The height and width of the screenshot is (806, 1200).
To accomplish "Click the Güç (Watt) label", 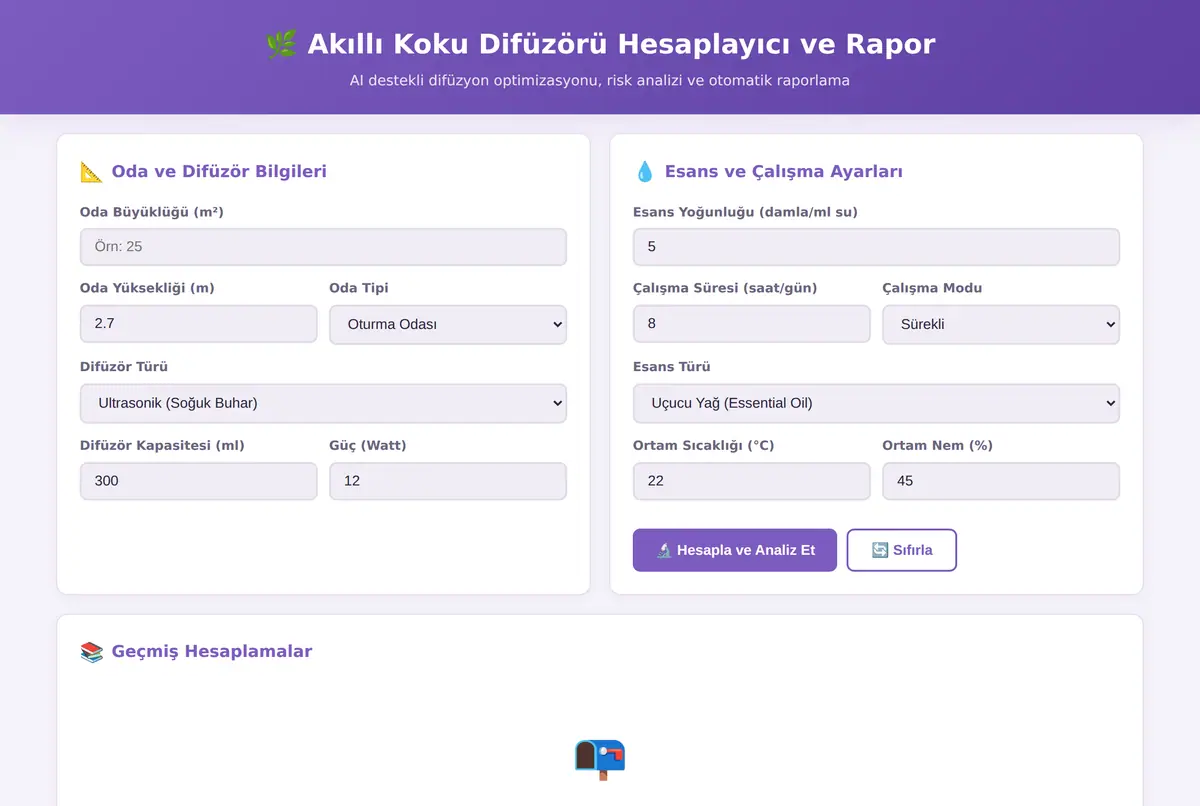I will 368,445.
